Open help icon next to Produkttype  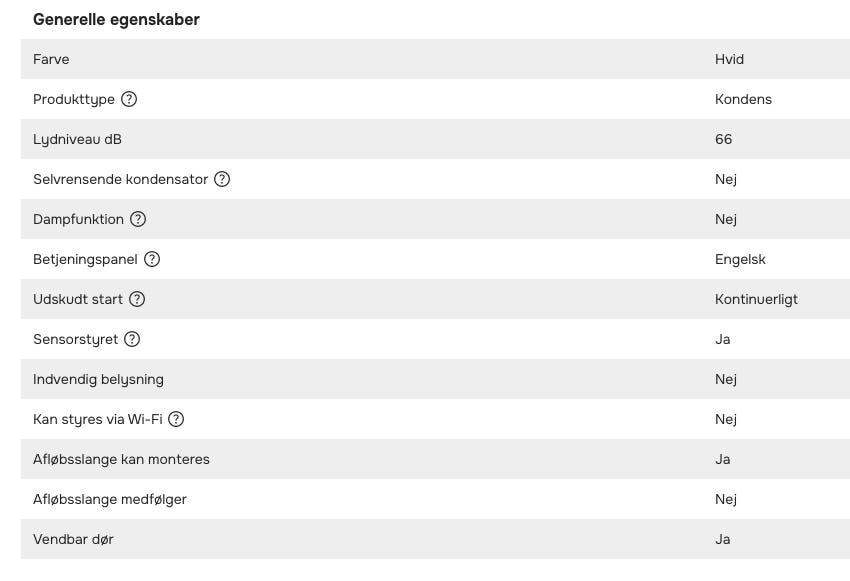(x=129, y=99)
